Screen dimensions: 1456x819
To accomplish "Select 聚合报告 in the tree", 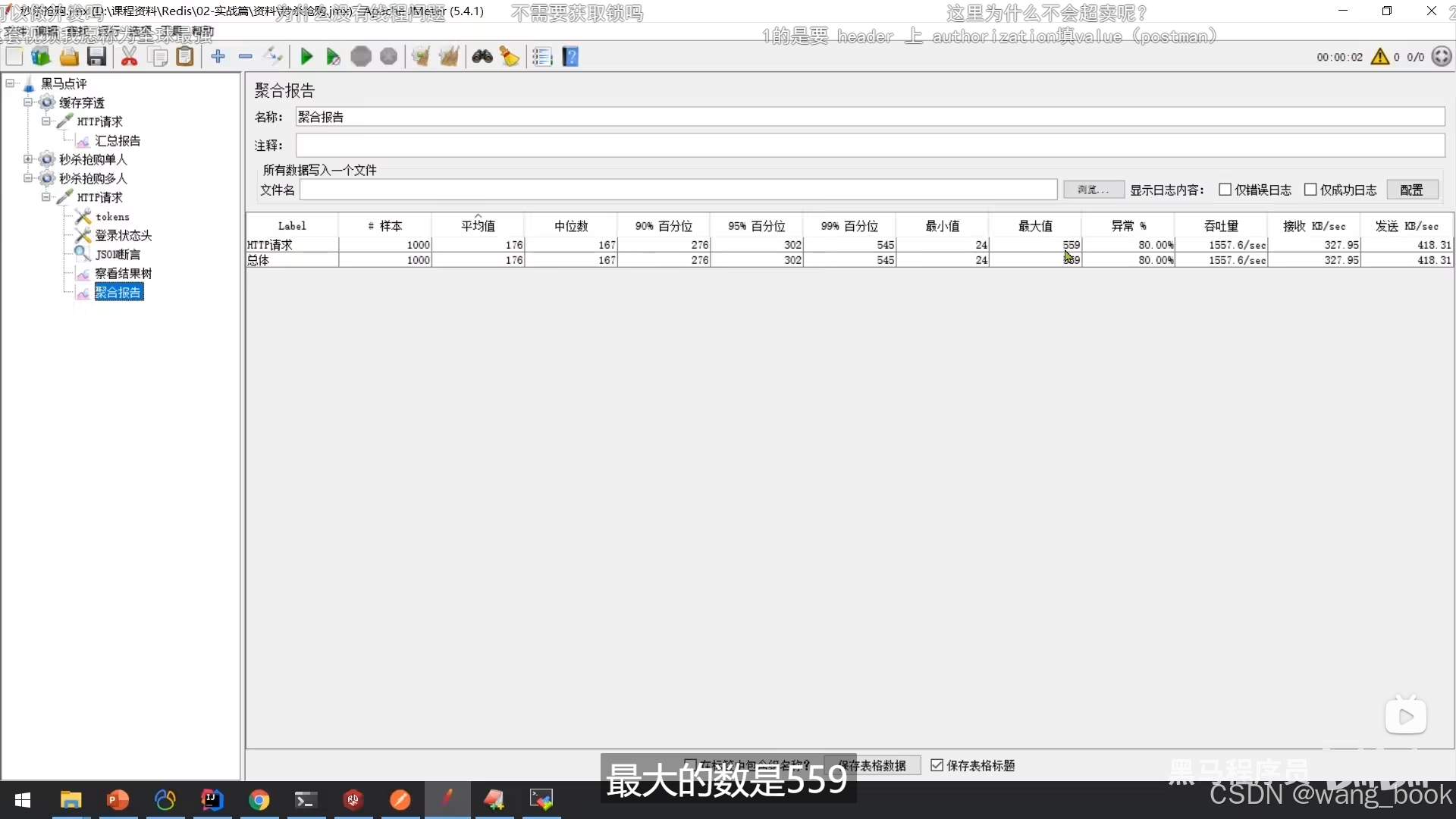I will [118, 292].
